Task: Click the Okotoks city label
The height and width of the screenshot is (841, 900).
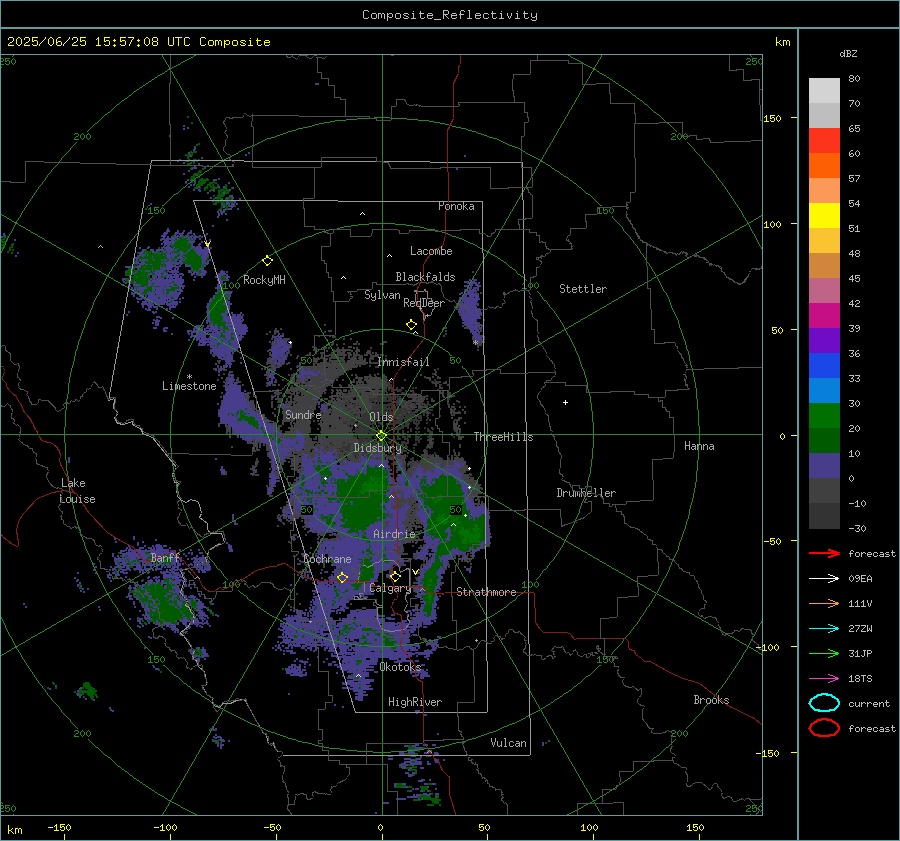Action: [400, 667]
